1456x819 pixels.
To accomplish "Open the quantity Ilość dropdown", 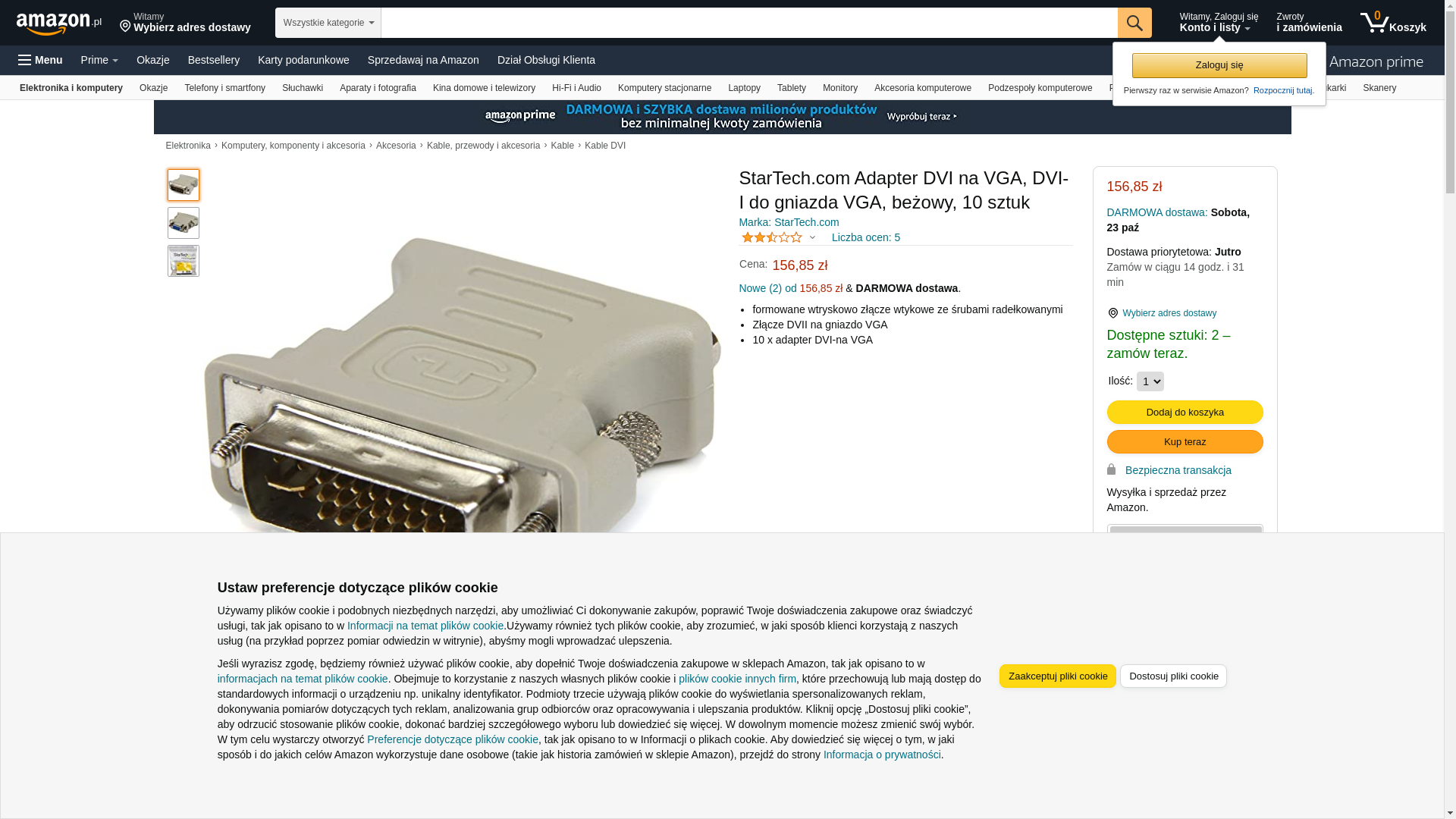I will [x=1150, y=381].
